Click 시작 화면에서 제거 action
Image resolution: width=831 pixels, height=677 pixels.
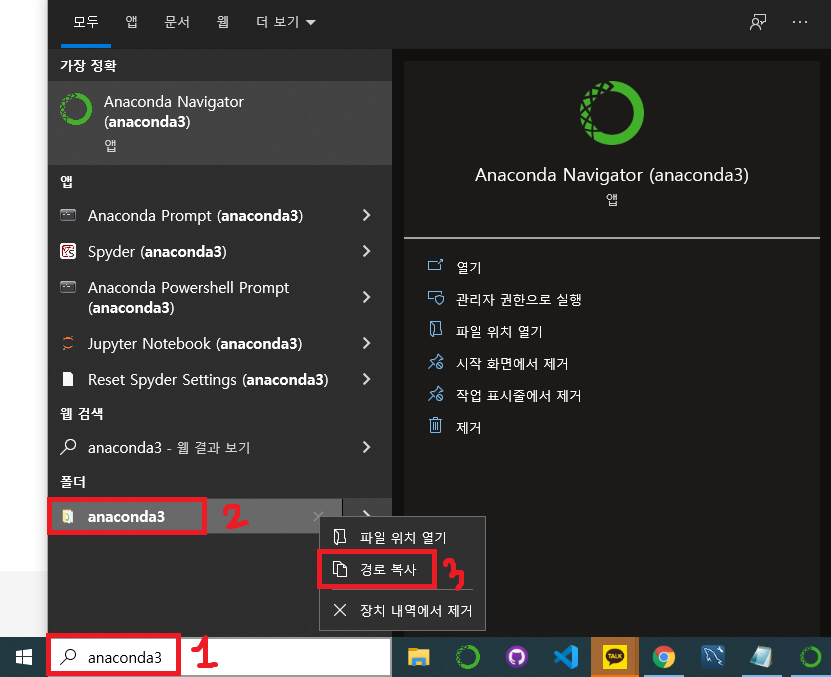(x=512, y=363)
